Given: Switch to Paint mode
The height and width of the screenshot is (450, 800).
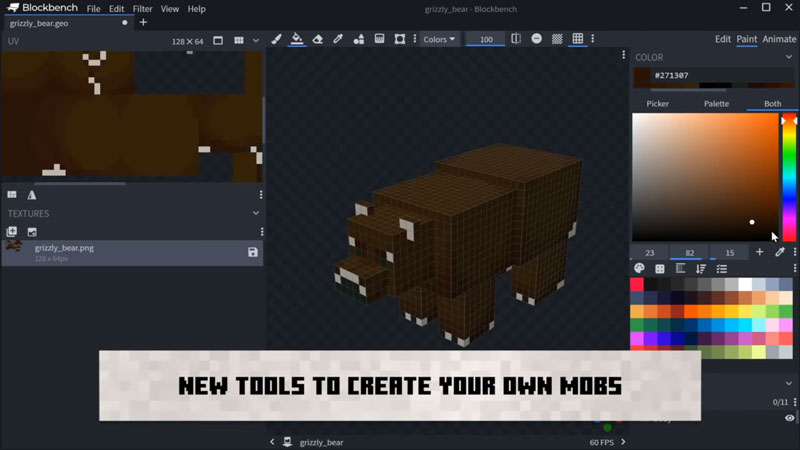Looking at the screenshot, I should 746,39.
